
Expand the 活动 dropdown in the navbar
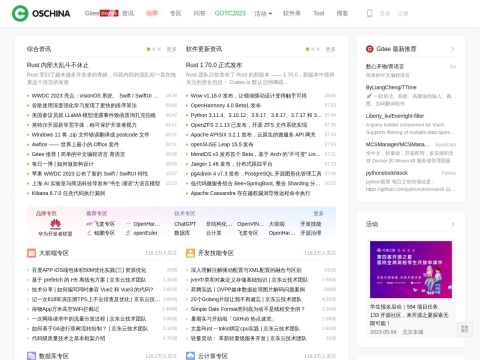[x=263, y=14]
